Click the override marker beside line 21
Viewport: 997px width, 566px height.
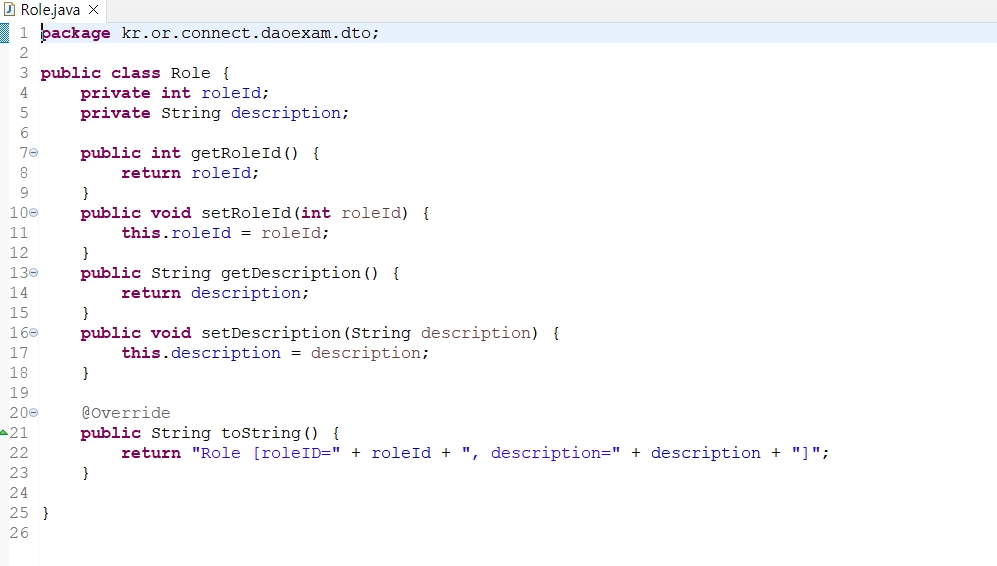pos(4,432)
